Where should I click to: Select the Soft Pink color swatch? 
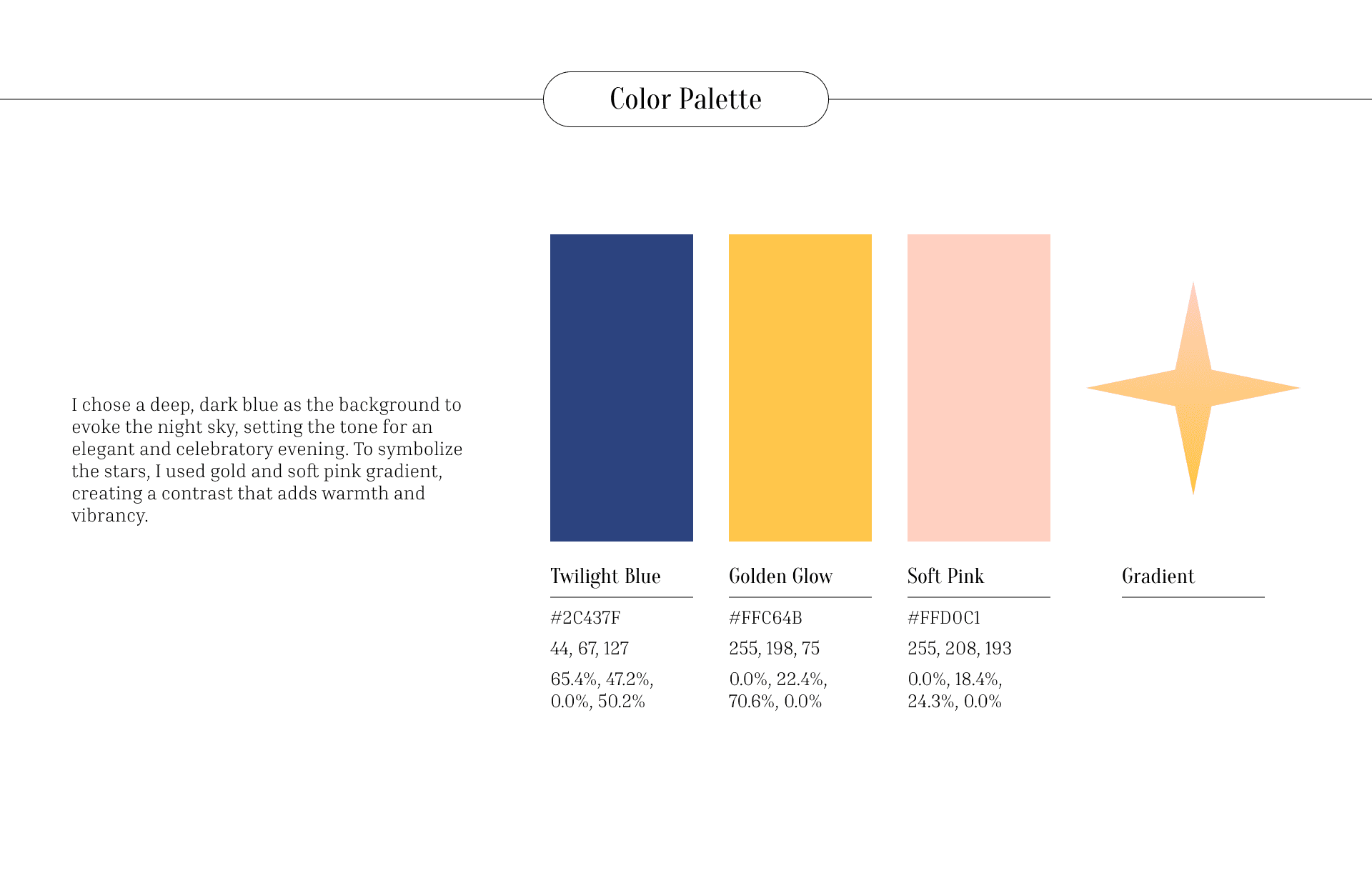978,387
